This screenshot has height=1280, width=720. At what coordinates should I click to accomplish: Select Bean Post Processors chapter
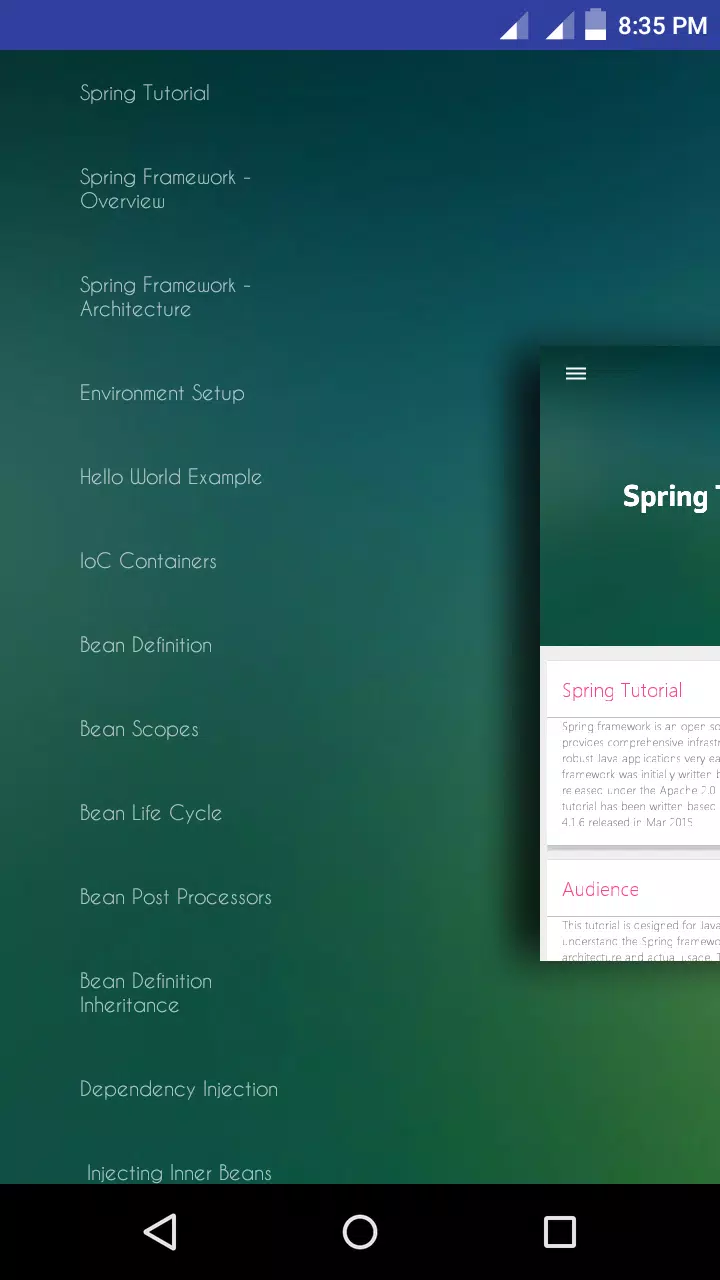coord(176,897)
